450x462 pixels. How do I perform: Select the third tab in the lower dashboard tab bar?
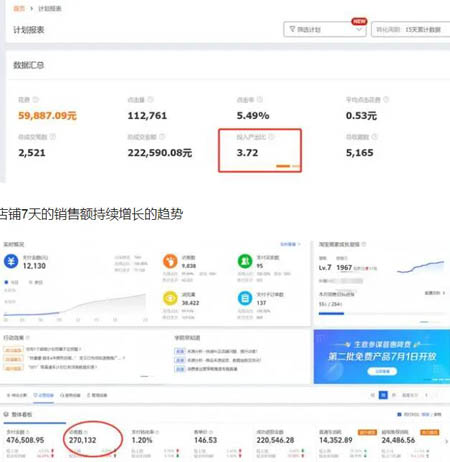70,395
